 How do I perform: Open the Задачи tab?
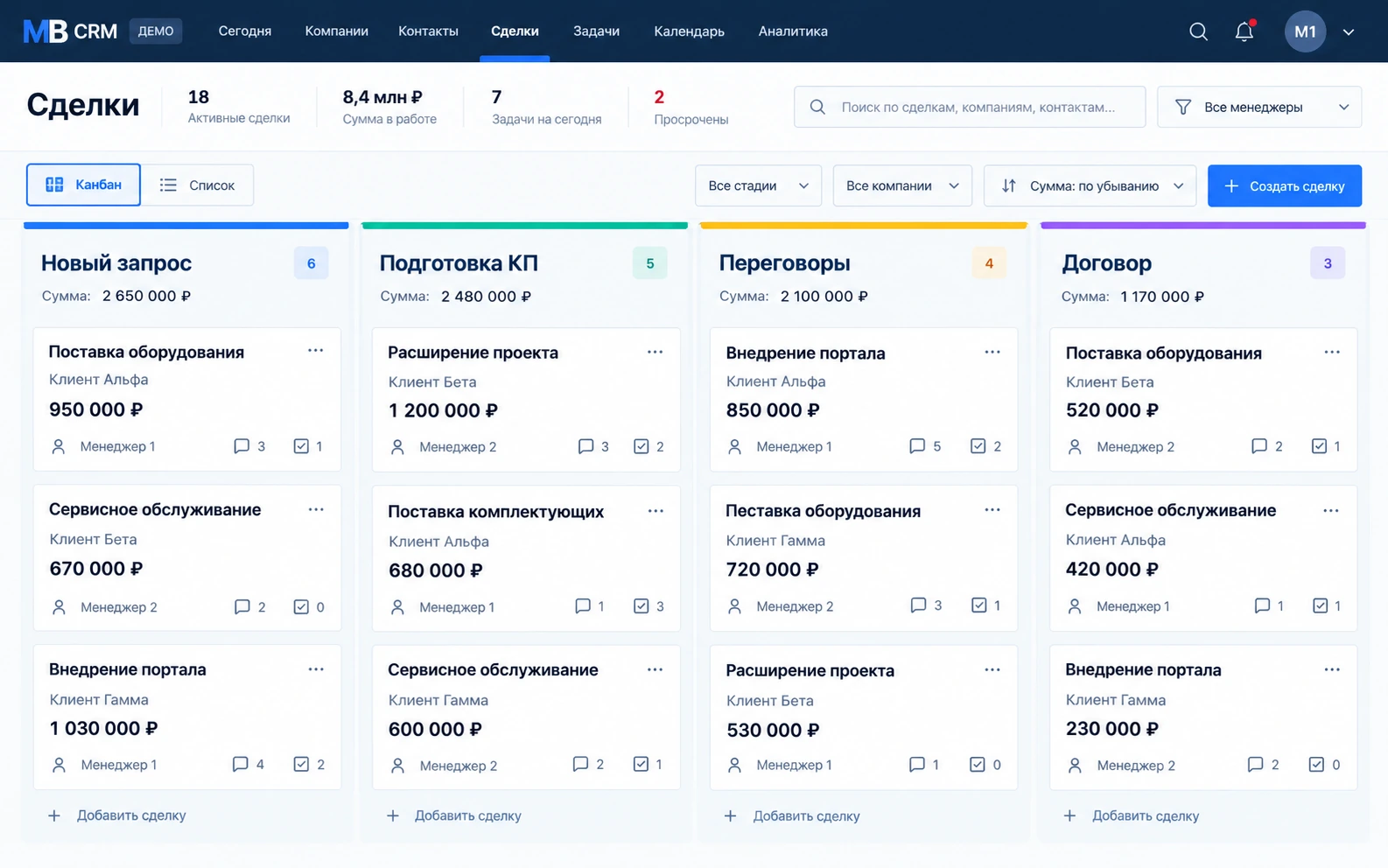[x=597, y=31]
